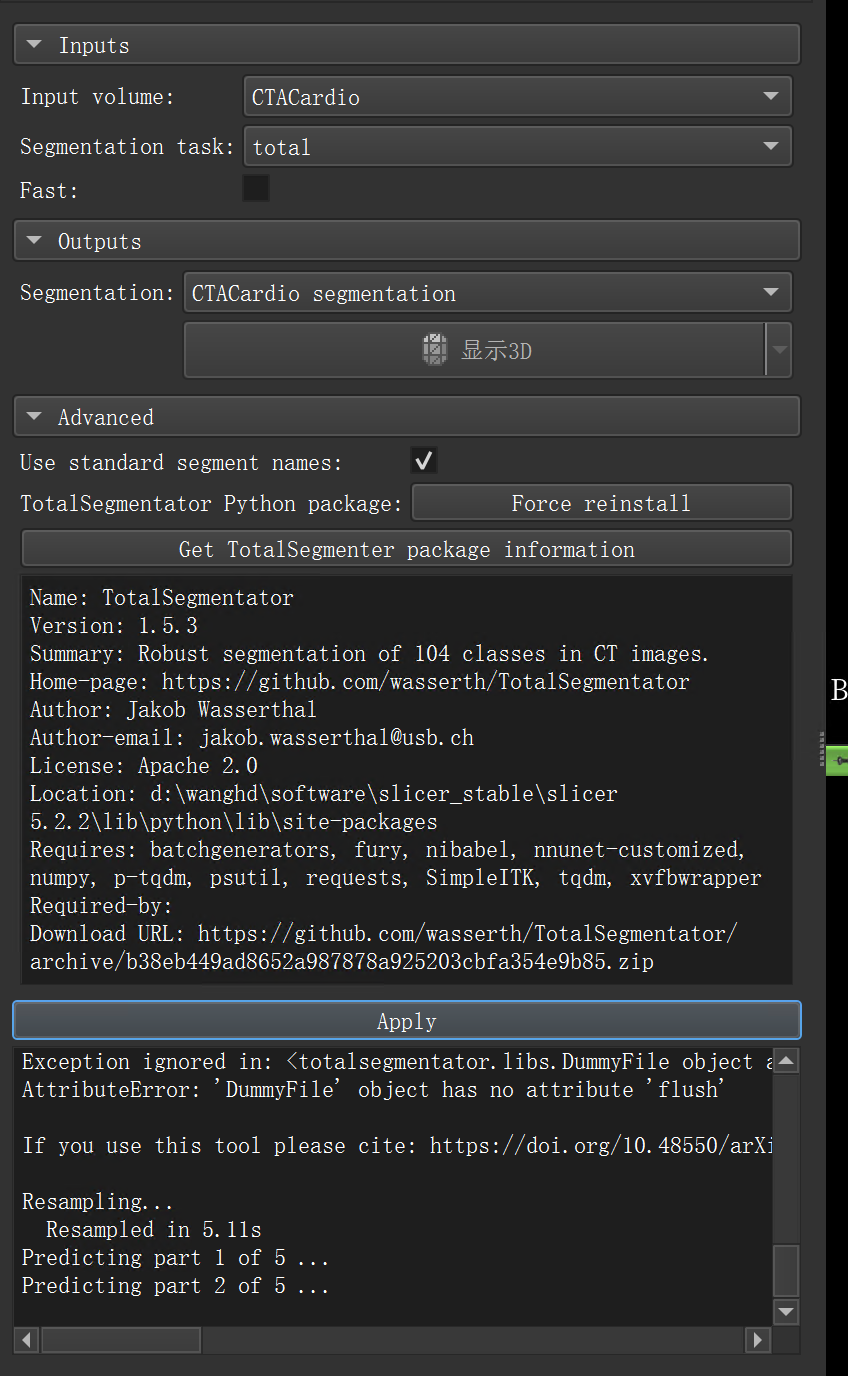Collapse the Outputs section
Viewport: 848px width, 1376px height.
point(33,240)
